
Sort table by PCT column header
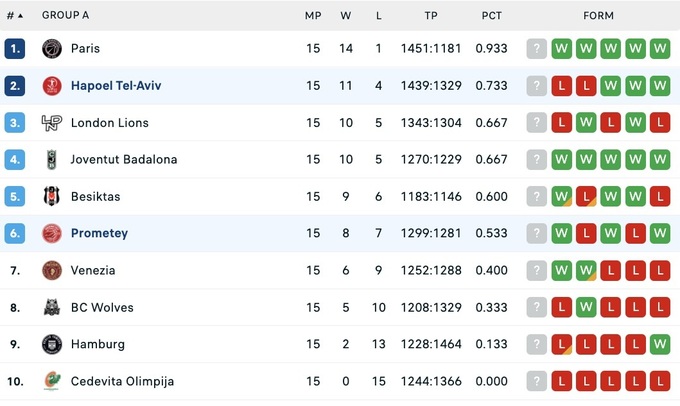pyautogui.click(x=492, y=16)
